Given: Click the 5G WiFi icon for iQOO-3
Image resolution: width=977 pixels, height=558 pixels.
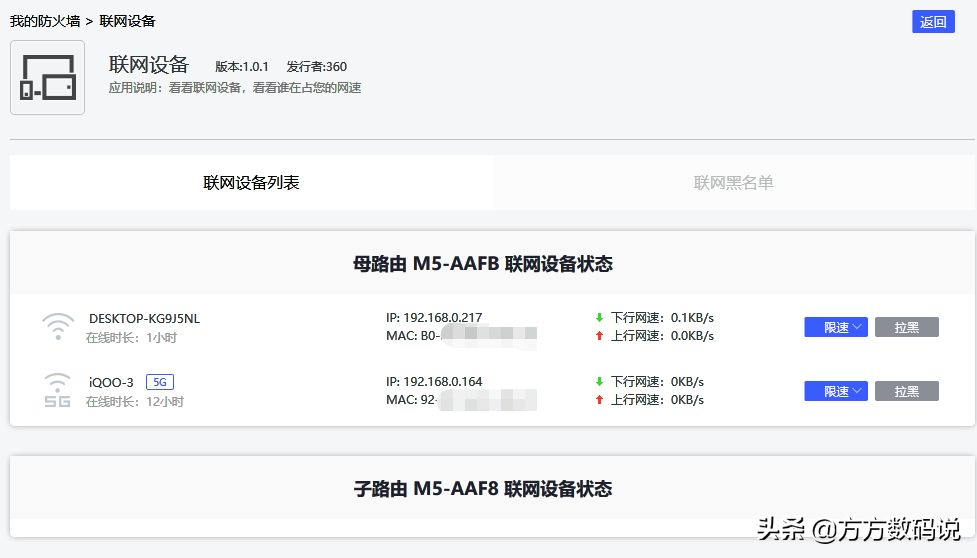Looking at the screenshot, I should tap(57, 390).
